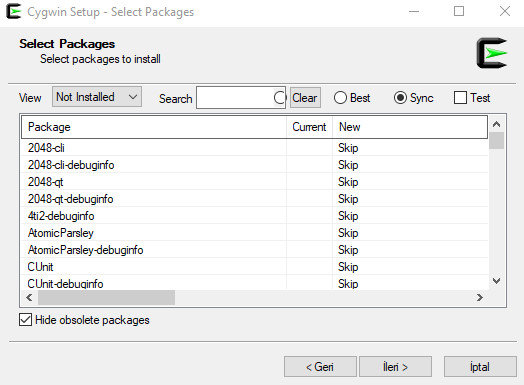Open the View dropdown showing Not Installed
This screenshot has height=385, width=524.
pos(97,97)
